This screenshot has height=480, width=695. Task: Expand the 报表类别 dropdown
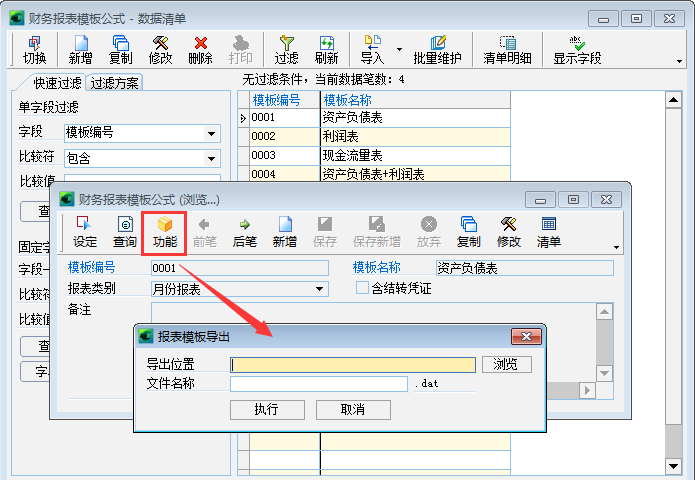pyautogui.click(x=320, y=289)
